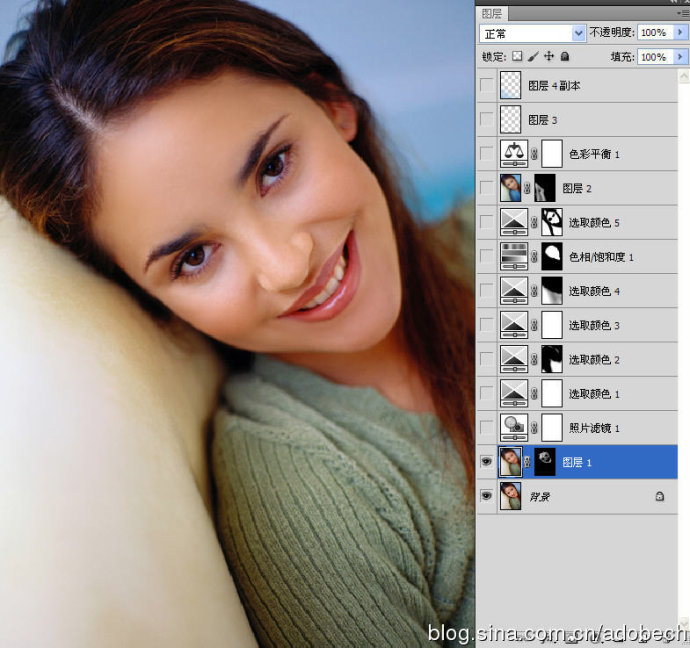Select 色相/饱和度 1 mask thumbnail
The height and width of the screenshot is (648, 690).
coord(552,256)
